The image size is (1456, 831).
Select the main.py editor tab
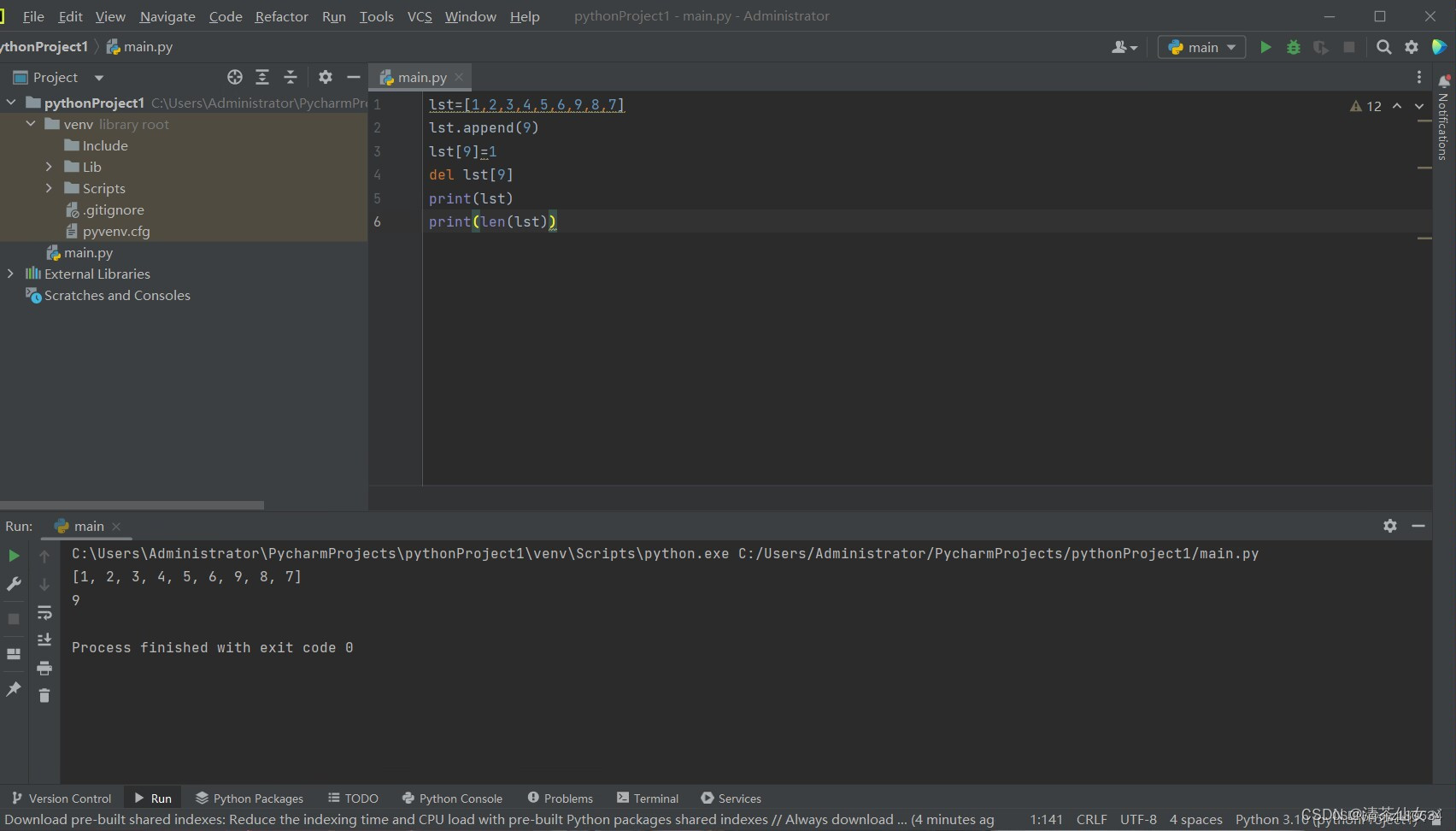422,77
